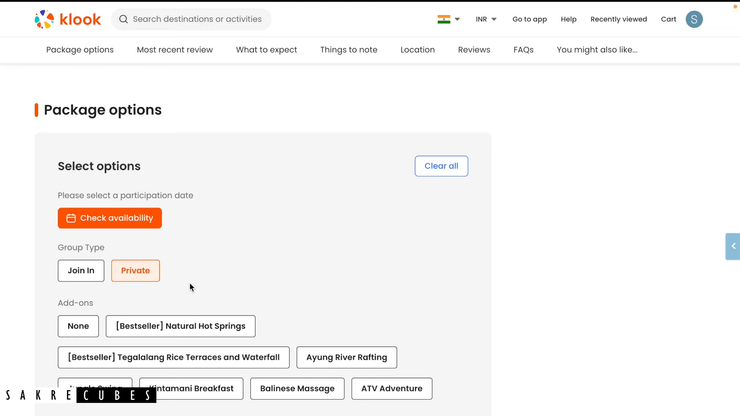Choose None for add-ons

pos(78,326)
